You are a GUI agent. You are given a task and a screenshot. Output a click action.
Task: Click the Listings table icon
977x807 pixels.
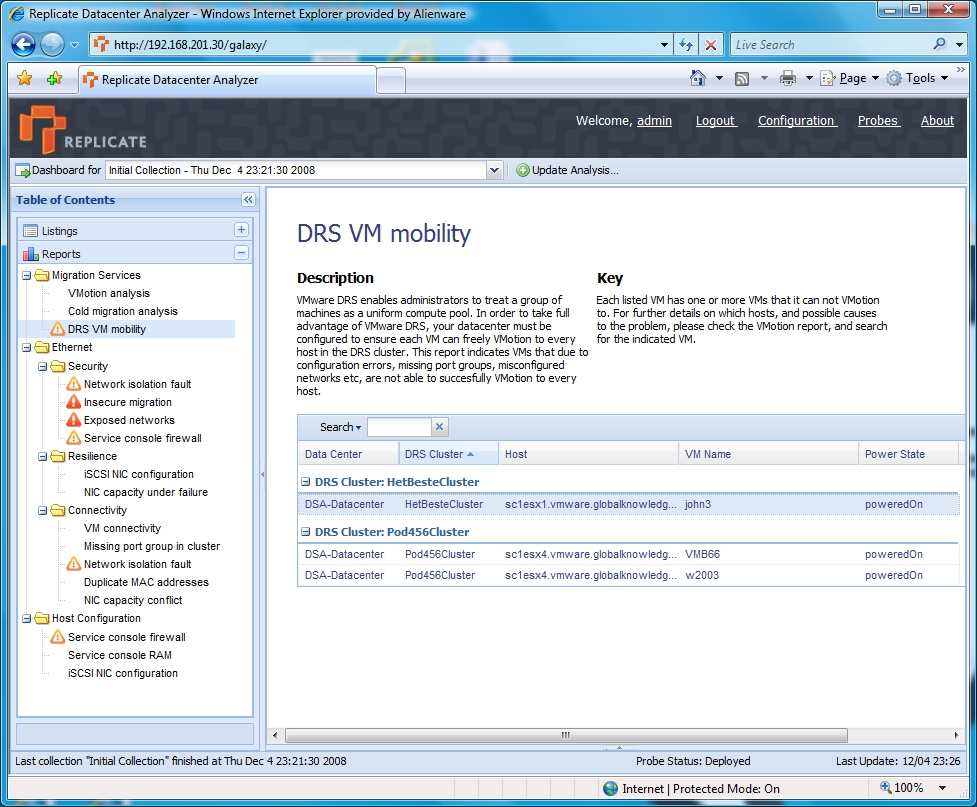click(x=31, y=231)
